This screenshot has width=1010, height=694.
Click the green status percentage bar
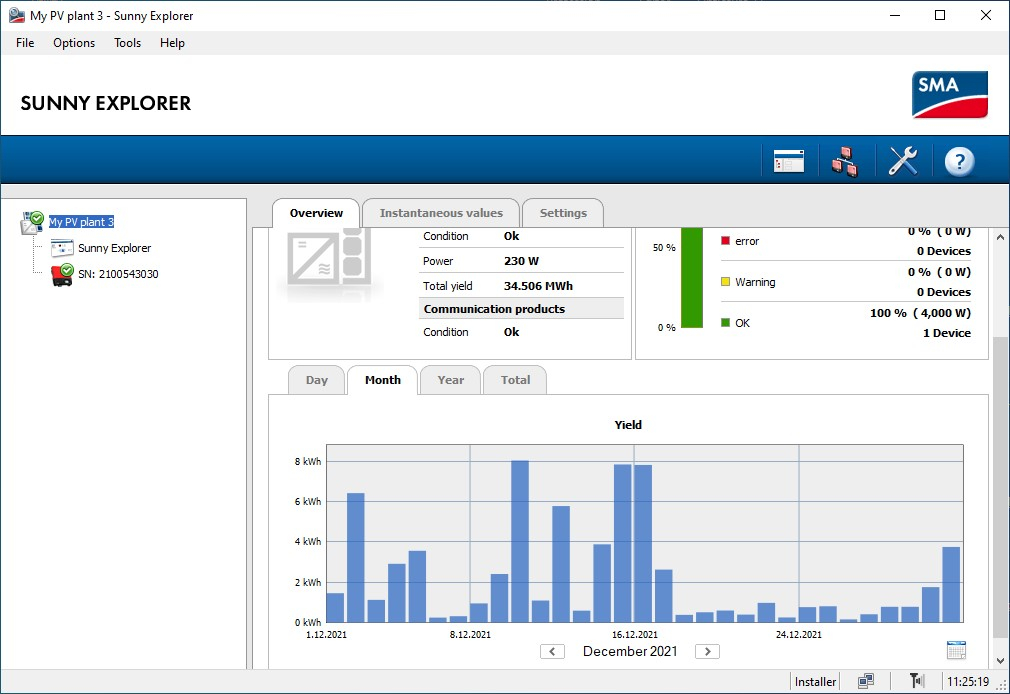pyautogui.click(x=692, y=278)
